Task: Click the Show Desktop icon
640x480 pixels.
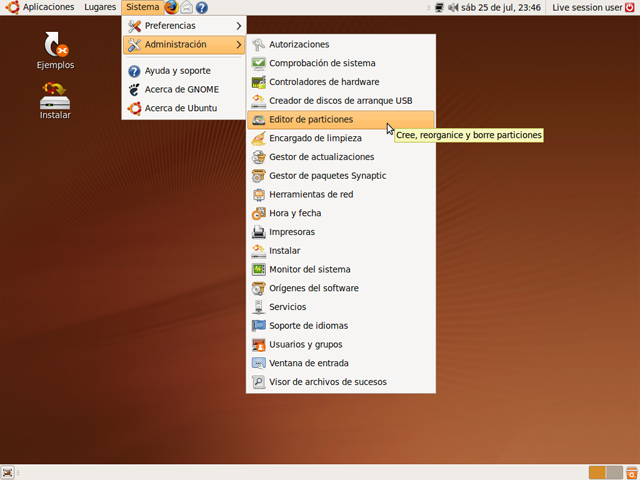Action: tap(8, 472)
